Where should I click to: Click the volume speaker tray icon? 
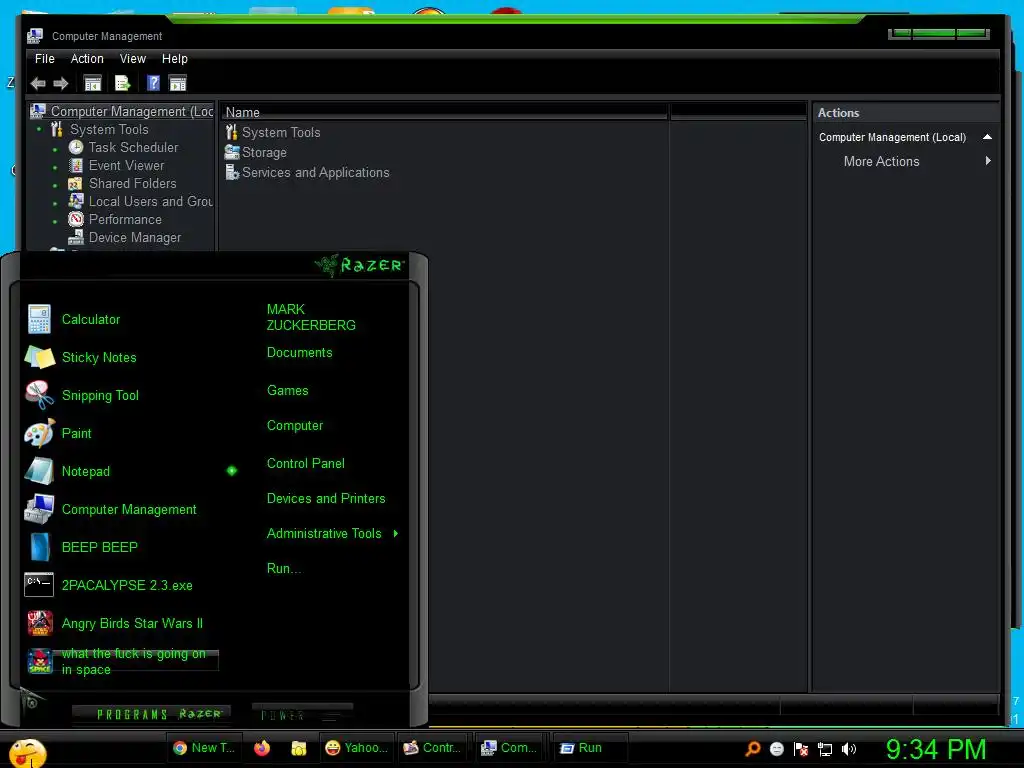[x=848, y=749]
